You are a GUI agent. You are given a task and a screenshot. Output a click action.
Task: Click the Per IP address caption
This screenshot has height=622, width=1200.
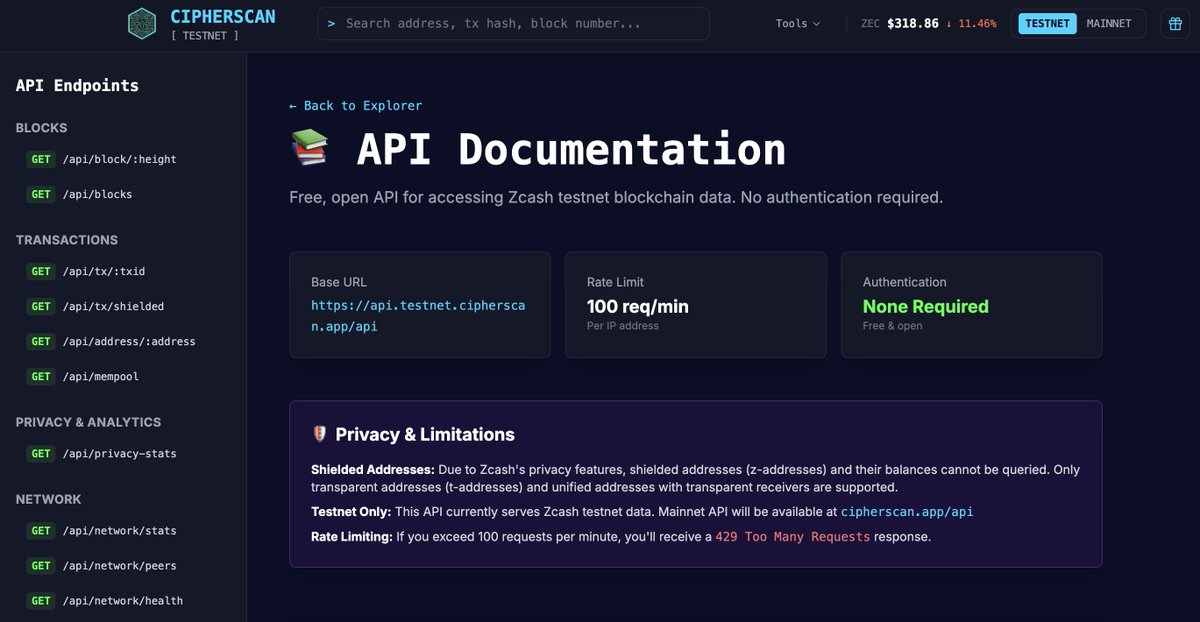click(623, 326)
